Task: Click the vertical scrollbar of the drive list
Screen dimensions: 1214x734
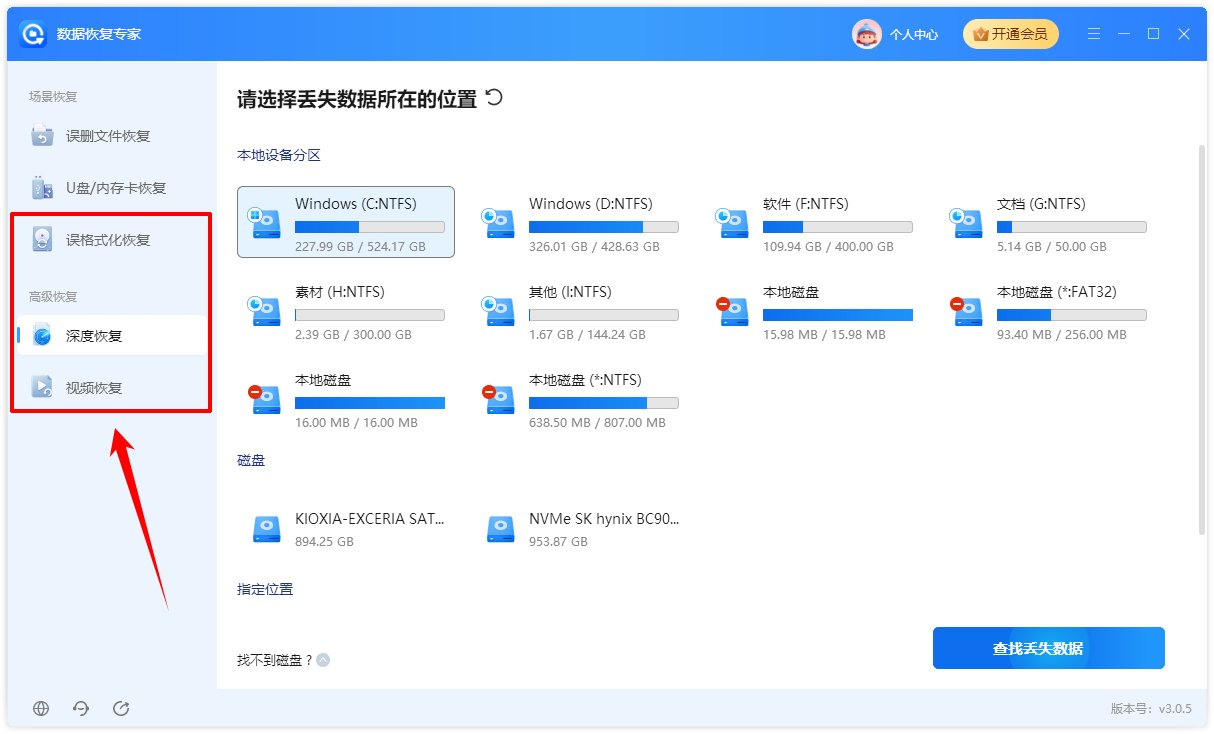Action: click(x=1202, y=340)
